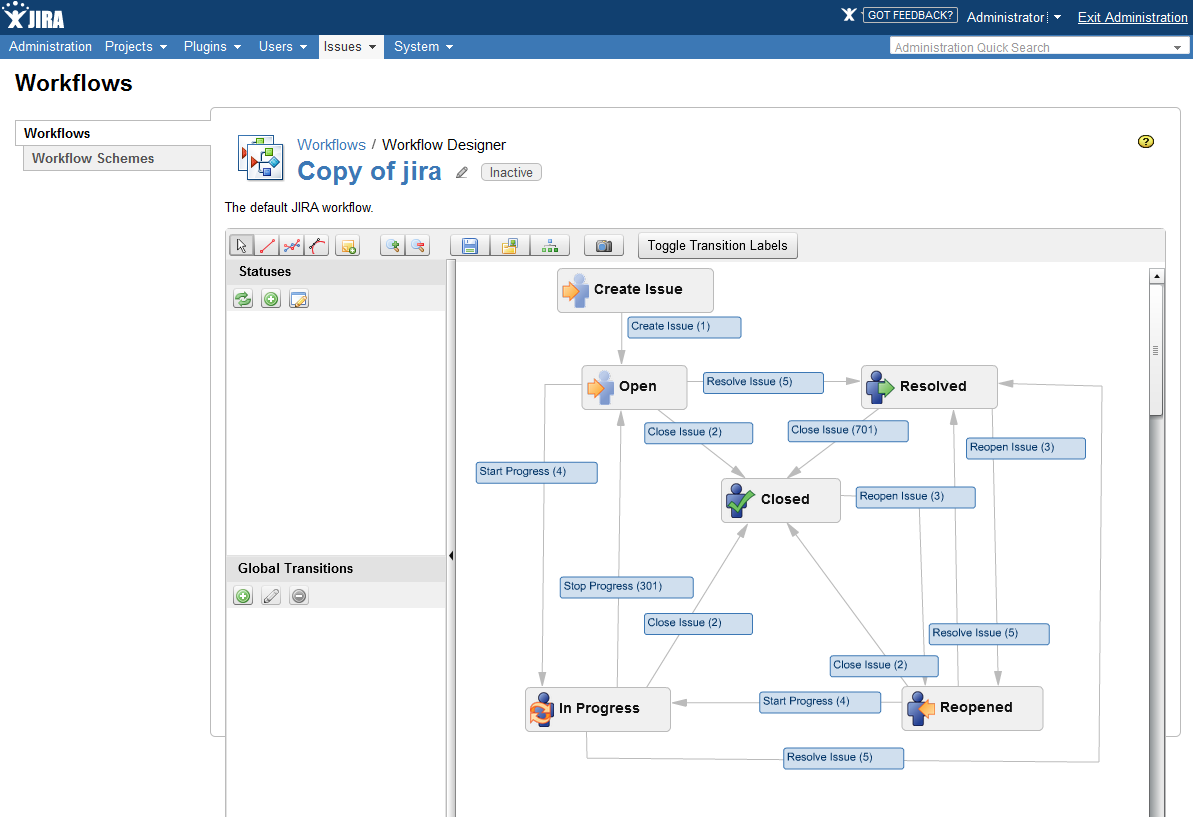This screenshot has height=817, width=1193.
Task: Switch to Workflow Schemes tab
Action: tap(93, 158)
